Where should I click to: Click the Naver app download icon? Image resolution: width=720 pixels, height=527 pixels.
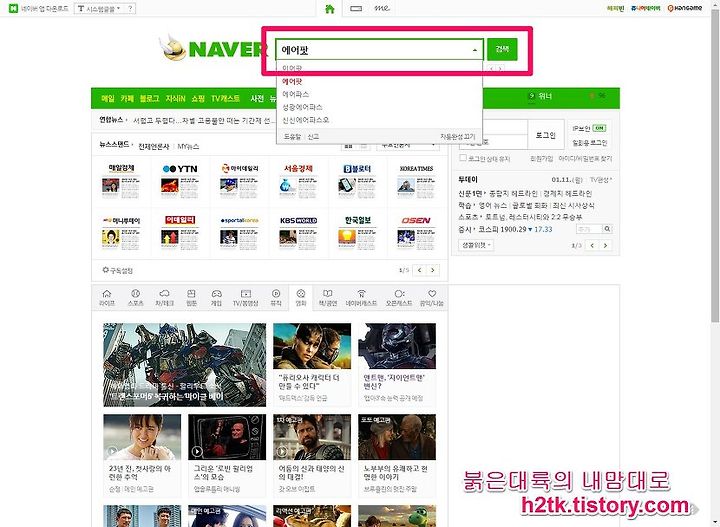pyautogui.click(x=13, y=8)
